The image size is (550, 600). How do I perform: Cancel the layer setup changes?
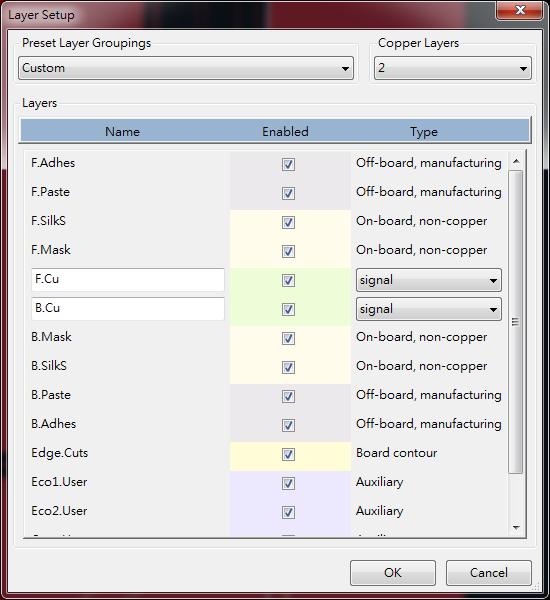pyautogui.click(x=489, y=573)
